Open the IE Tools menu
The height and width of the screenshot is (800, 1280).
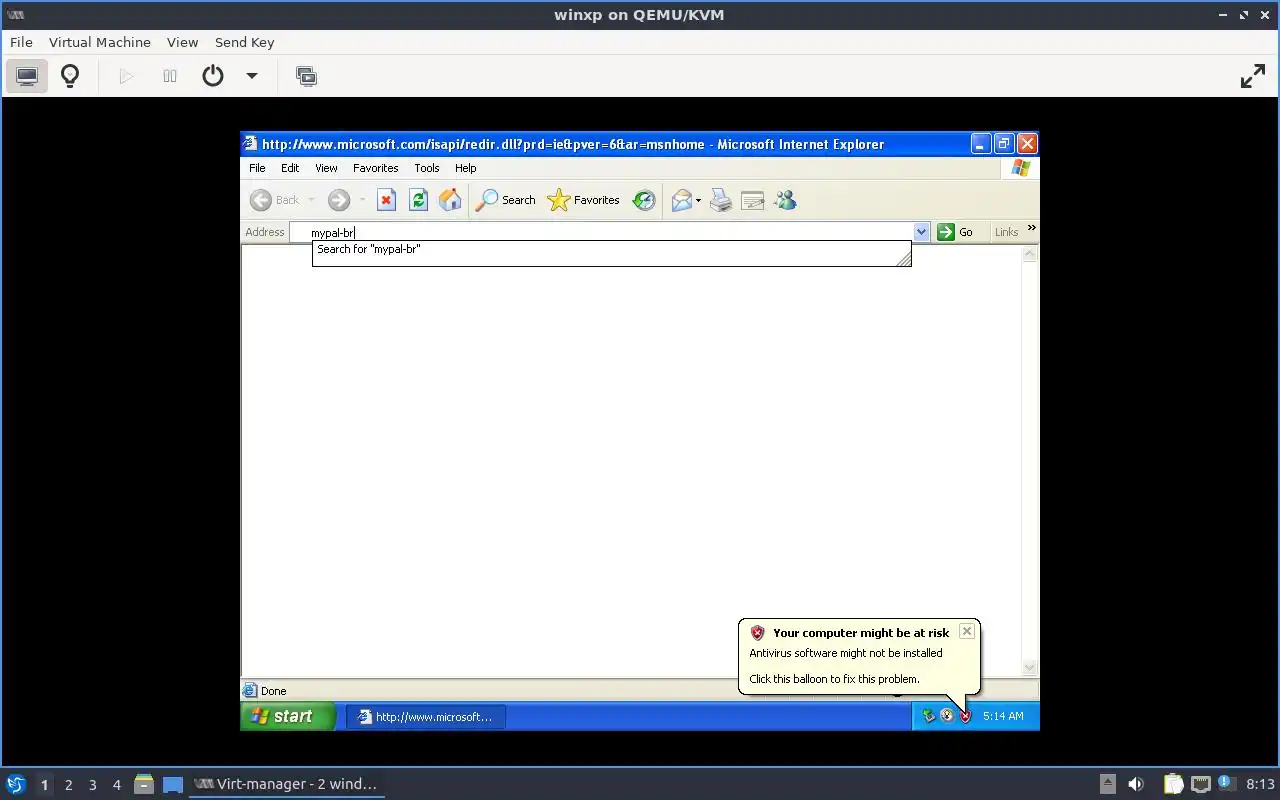[427, 168]
